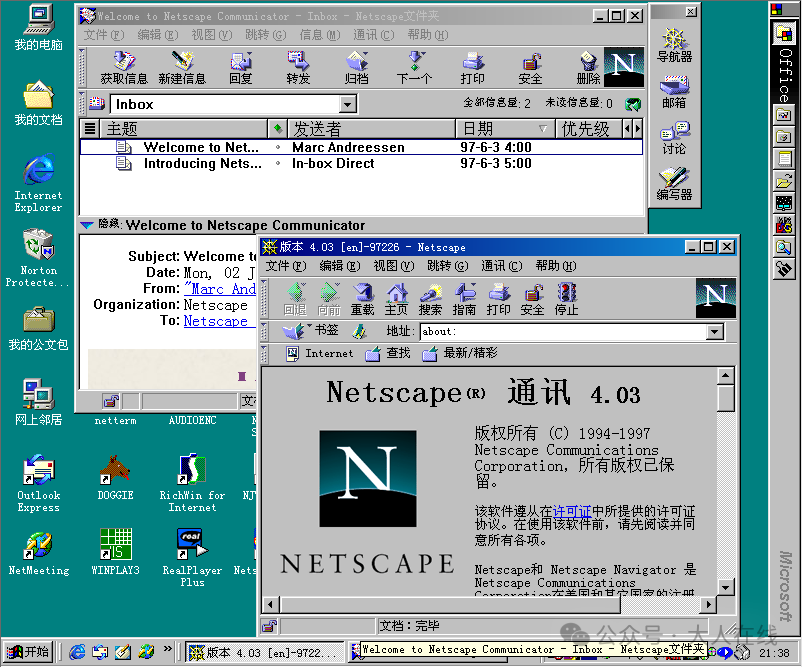The image size is (803, 667).
Task: Click Stop (停止) traffic light icon
Action: pos(566,299)
